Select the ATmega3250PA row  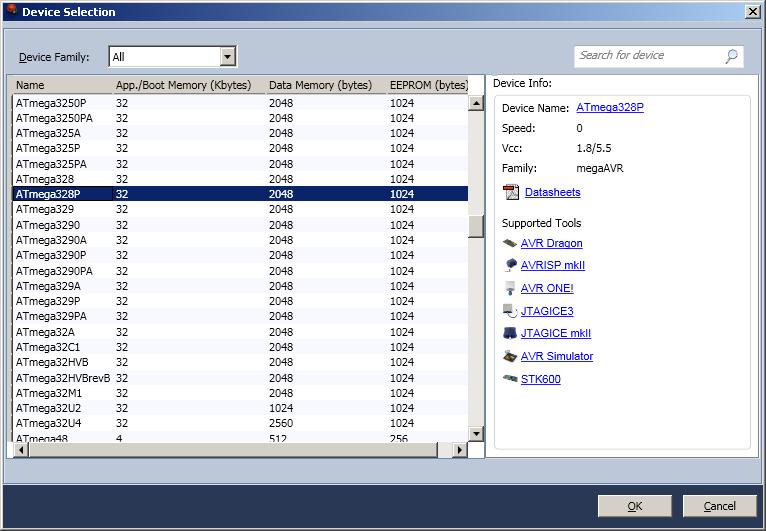[240, 118]
